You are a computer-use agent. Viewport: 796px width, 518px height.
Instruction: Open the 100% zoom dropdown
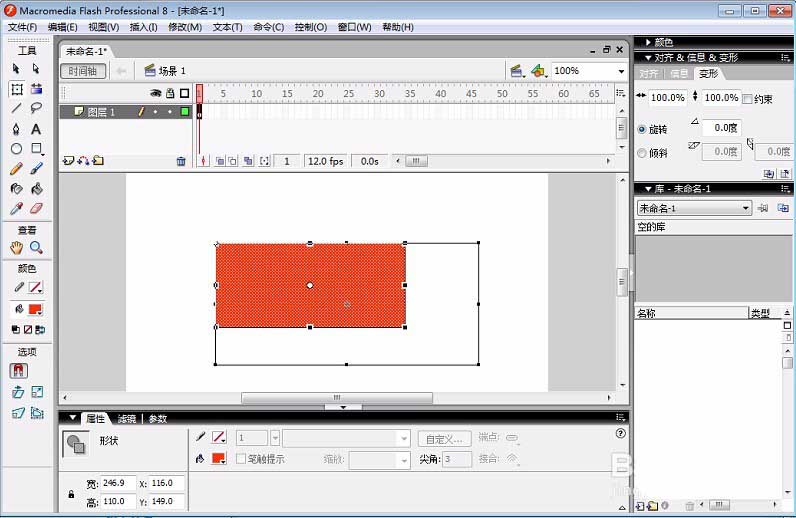[x=621, y=71]
